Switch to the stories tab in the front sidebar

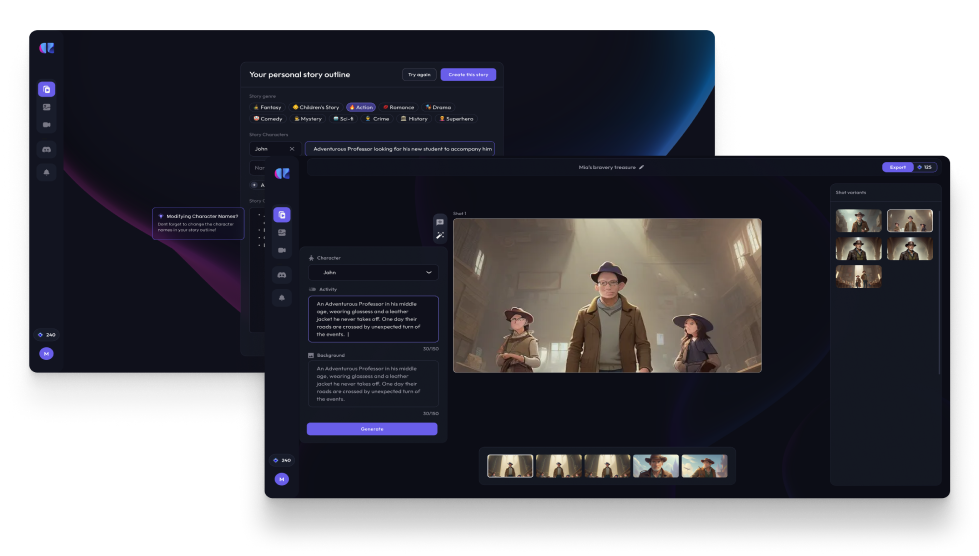coord(282,214)
